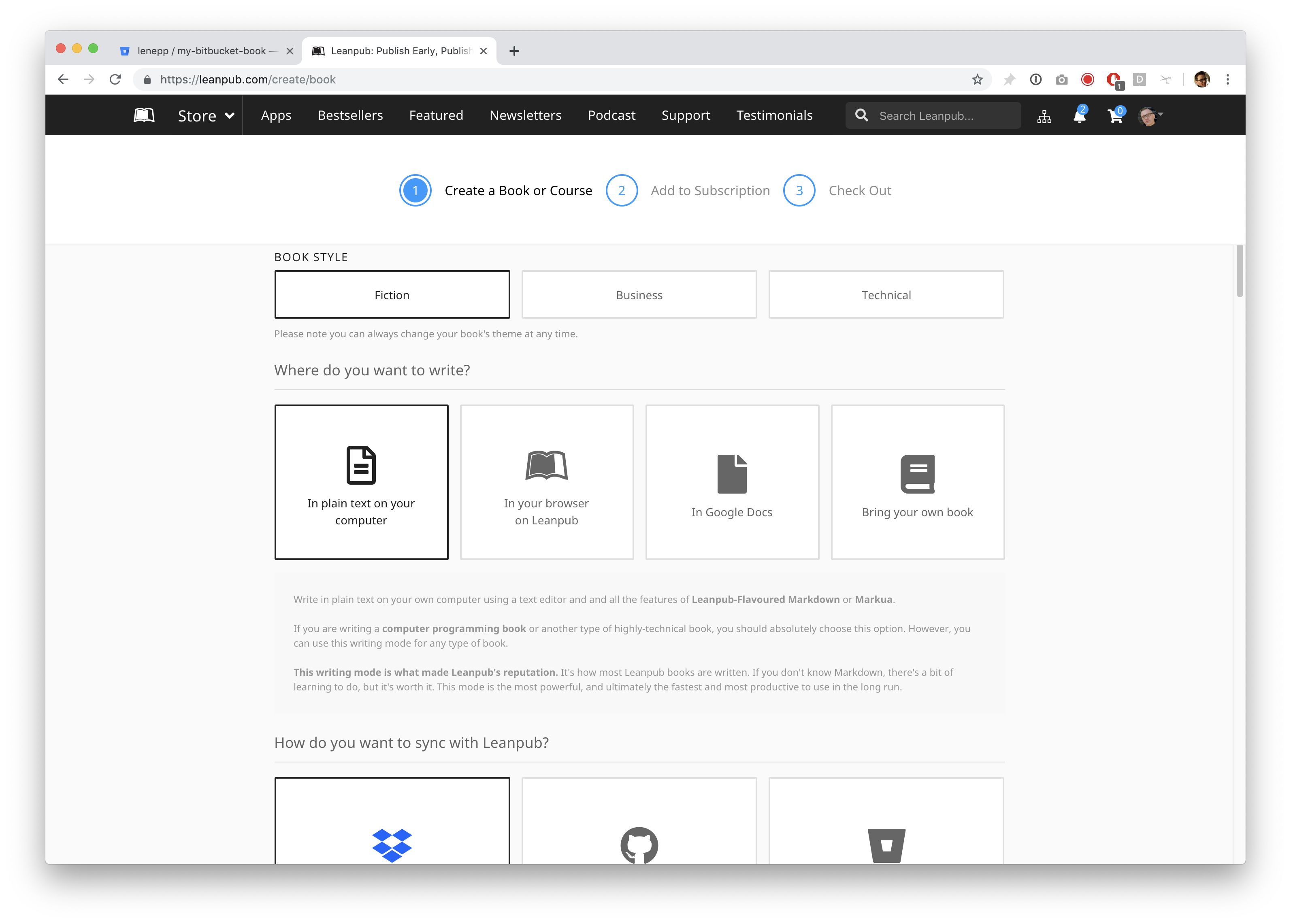Select the Technical book style
Viewport: 1291px width, 924px height.
pos(886,295)
